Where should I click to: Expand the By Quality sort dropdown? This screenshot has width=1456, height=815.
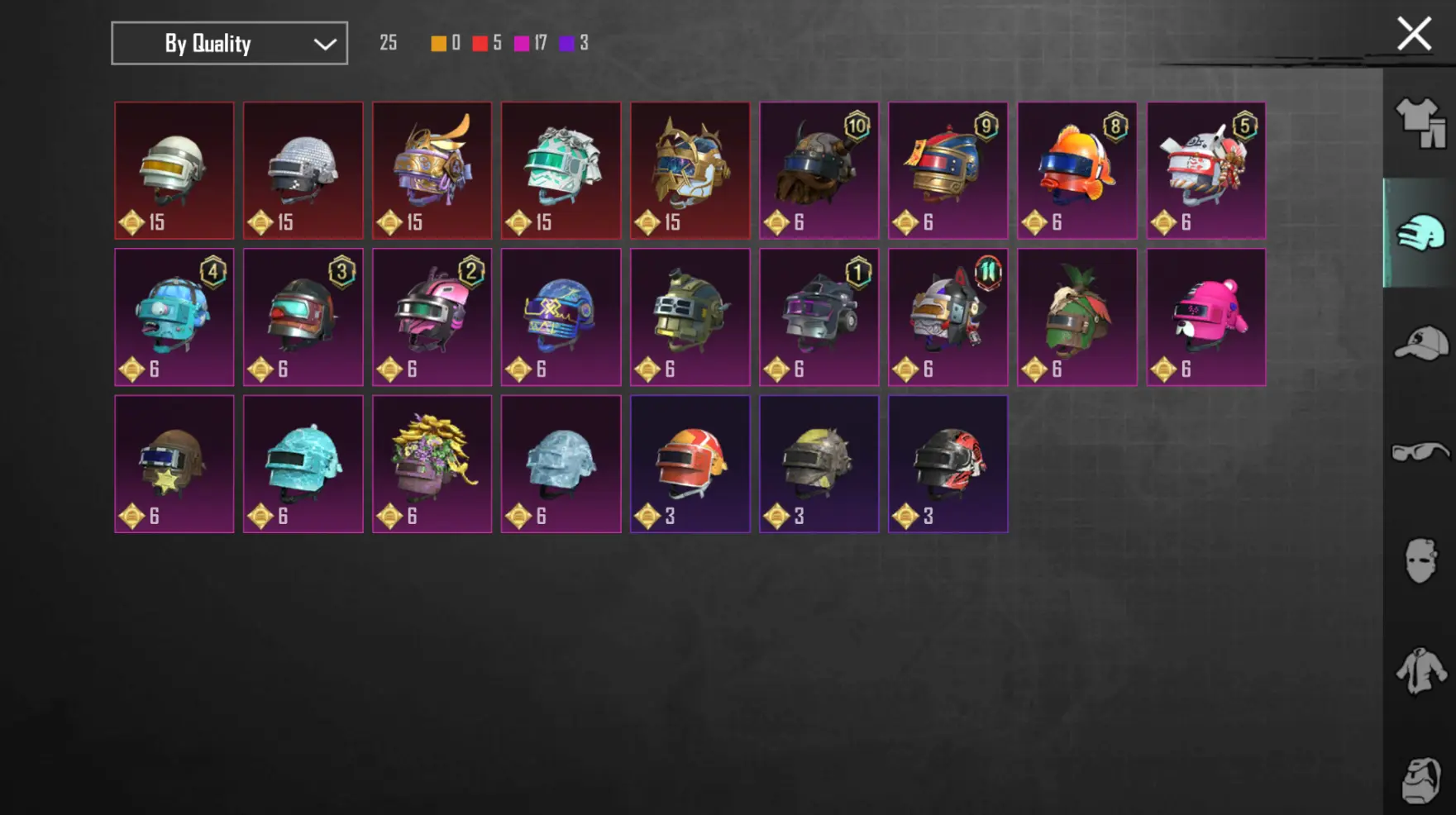click(229, 43)
